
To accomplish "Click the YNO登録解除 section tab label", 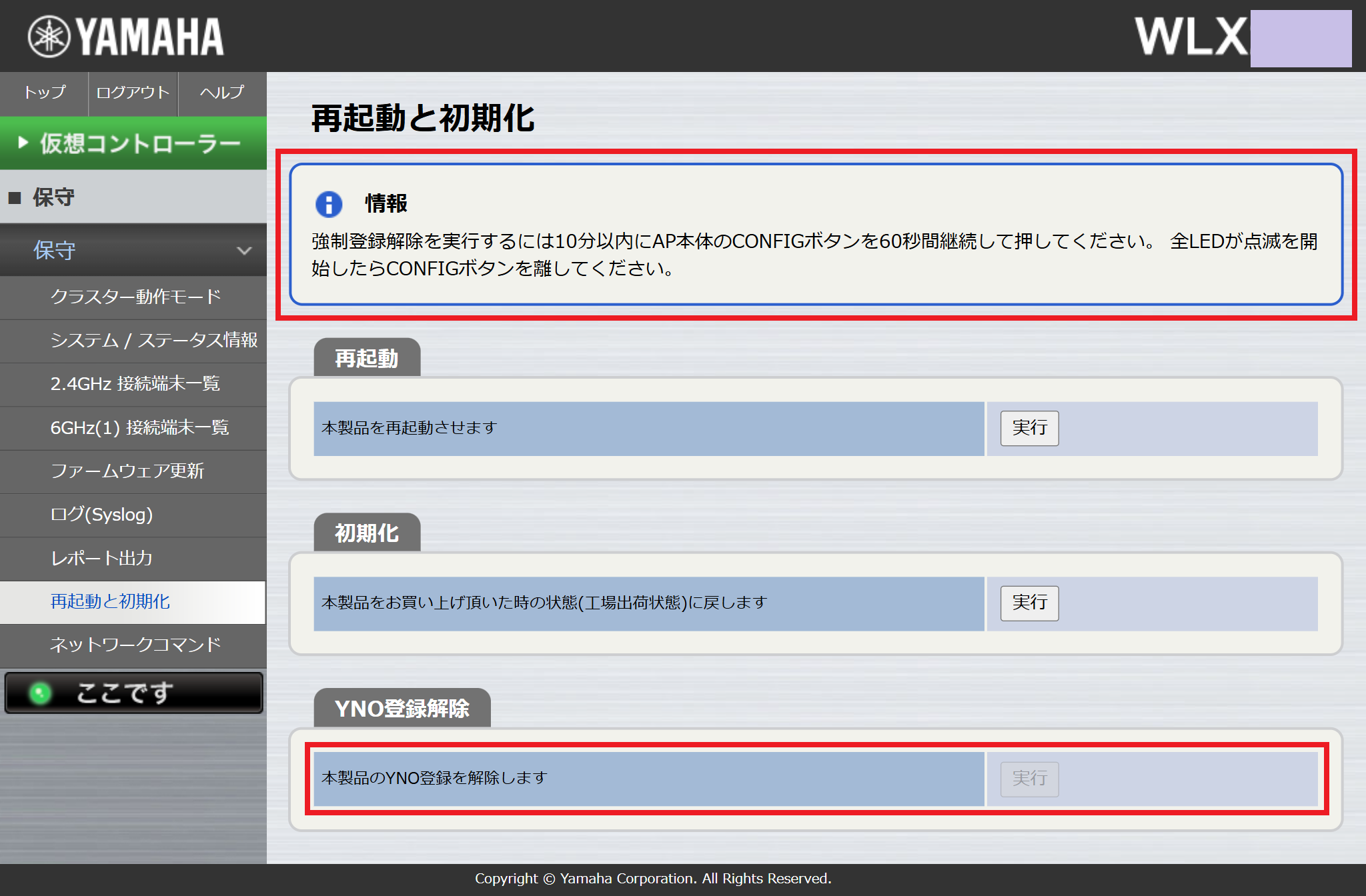I will coord(402,709).
